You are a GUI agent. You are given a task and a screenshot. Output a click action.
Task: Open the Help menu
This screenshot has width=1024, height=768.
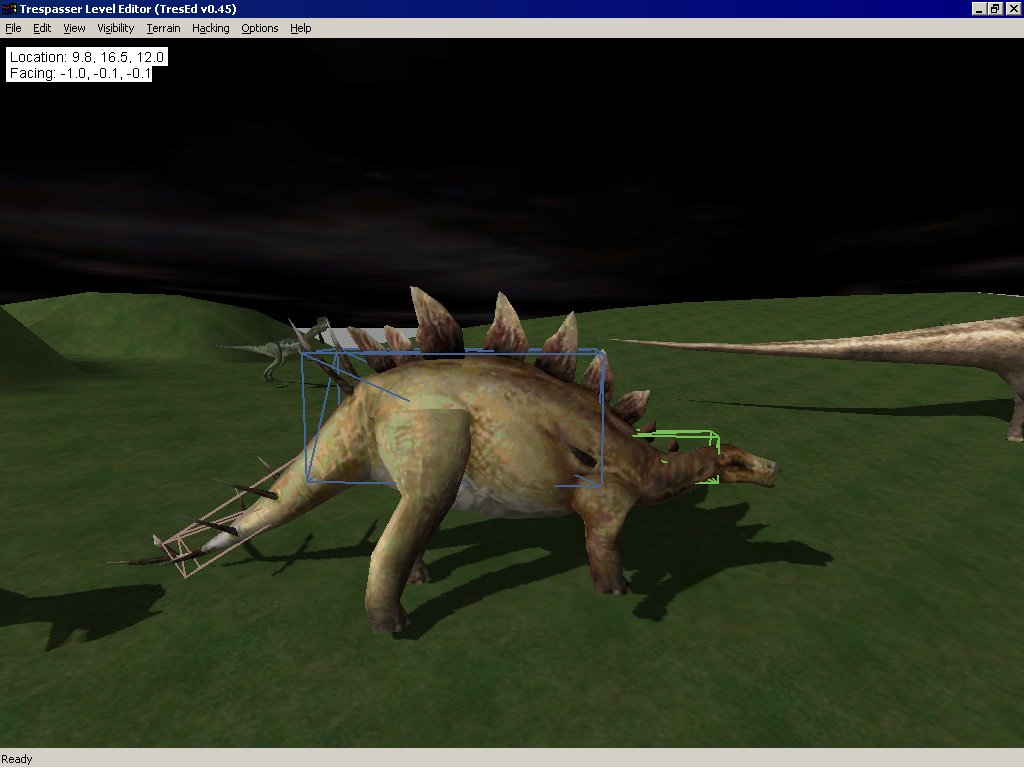click(x=300, y=28)
